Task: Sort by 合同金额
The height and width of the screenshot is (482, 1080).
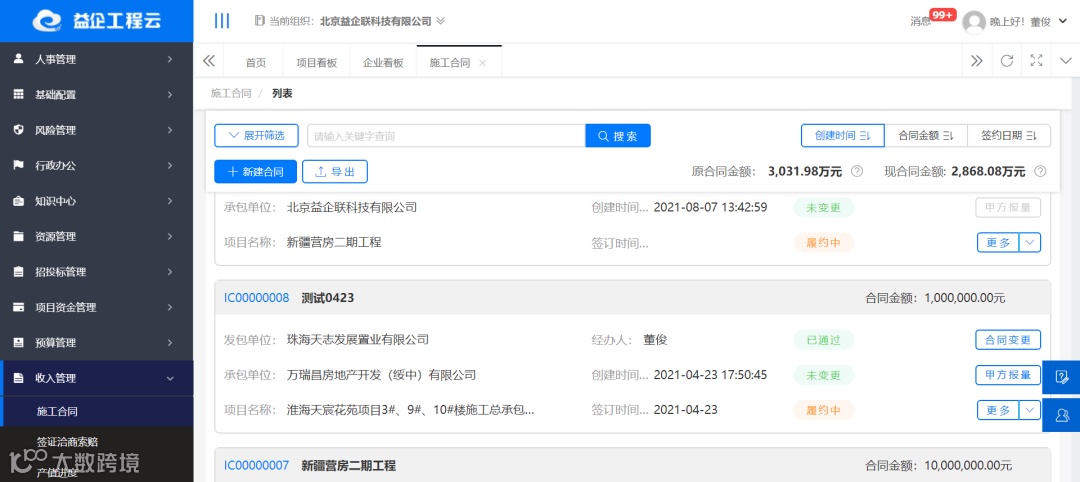Action: [926, 136]
